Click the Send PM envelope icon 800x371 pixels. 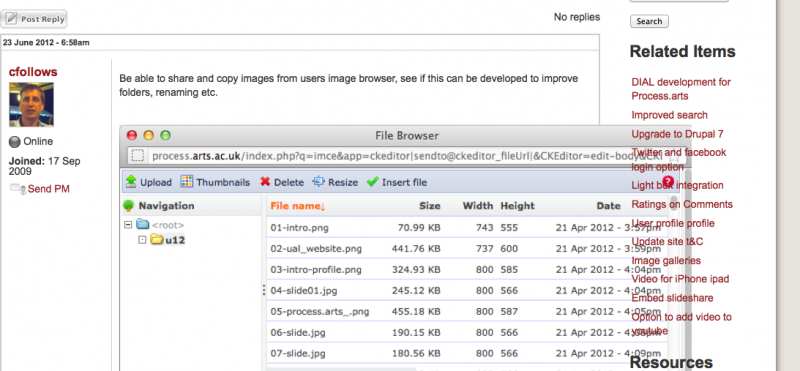18,189
